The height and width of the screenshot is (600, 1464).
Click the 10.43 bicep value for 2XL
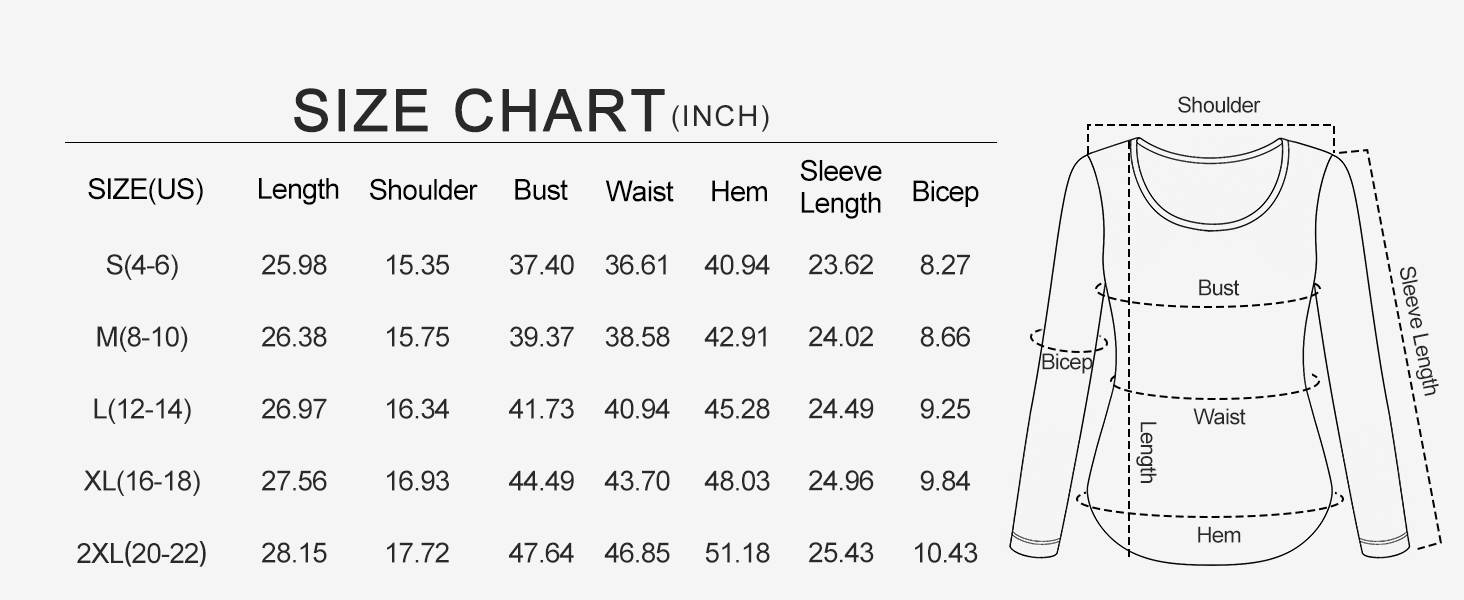945,553
